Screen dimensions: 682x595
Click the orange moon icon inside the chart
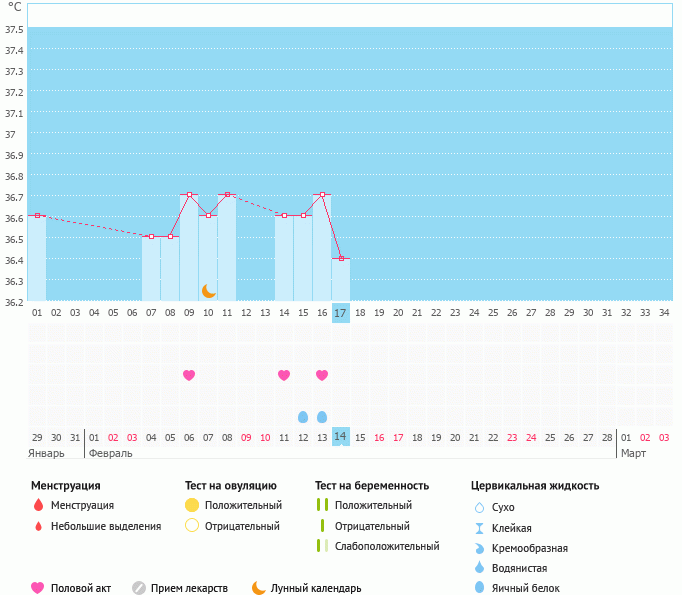[209, 291]
